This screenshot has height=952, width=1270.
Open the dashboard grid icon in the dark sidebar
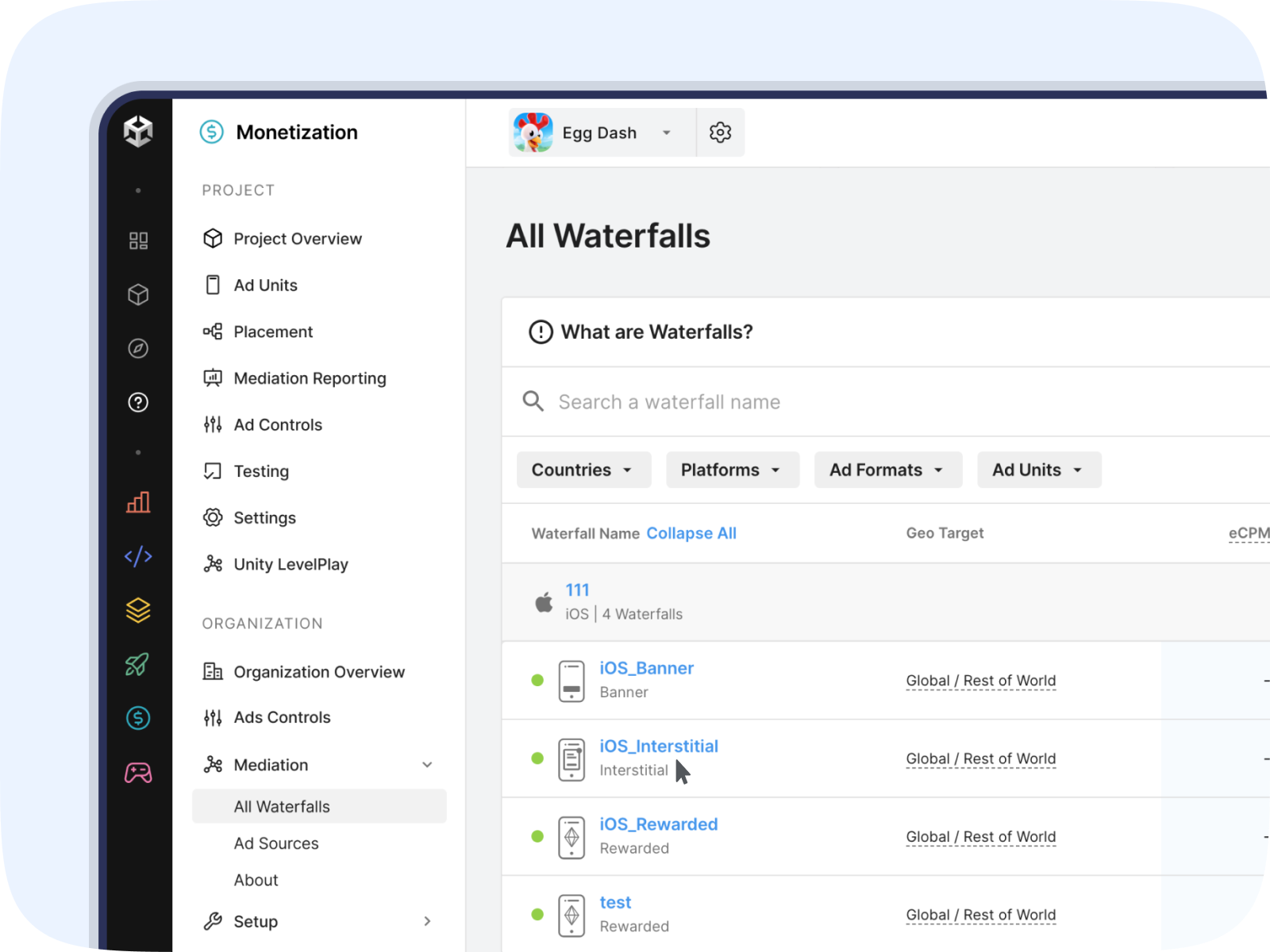138,240
